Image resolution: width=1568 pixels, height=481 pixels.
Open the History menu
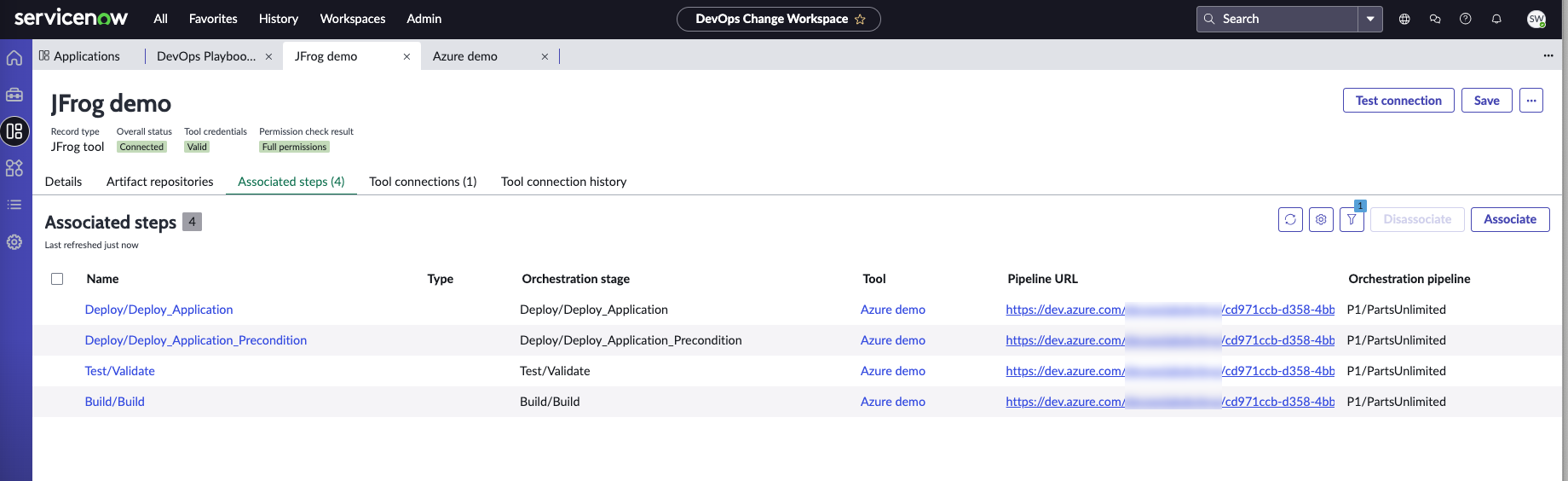(279, 19)
